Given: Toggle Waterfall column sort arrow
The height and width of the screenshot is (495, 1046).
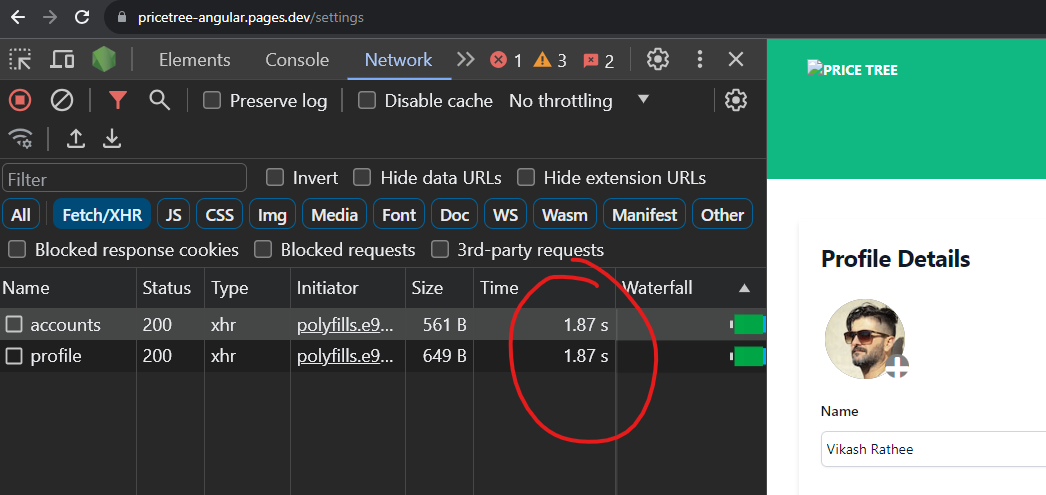Looking at the screenshot, I should tap(744, 288).
